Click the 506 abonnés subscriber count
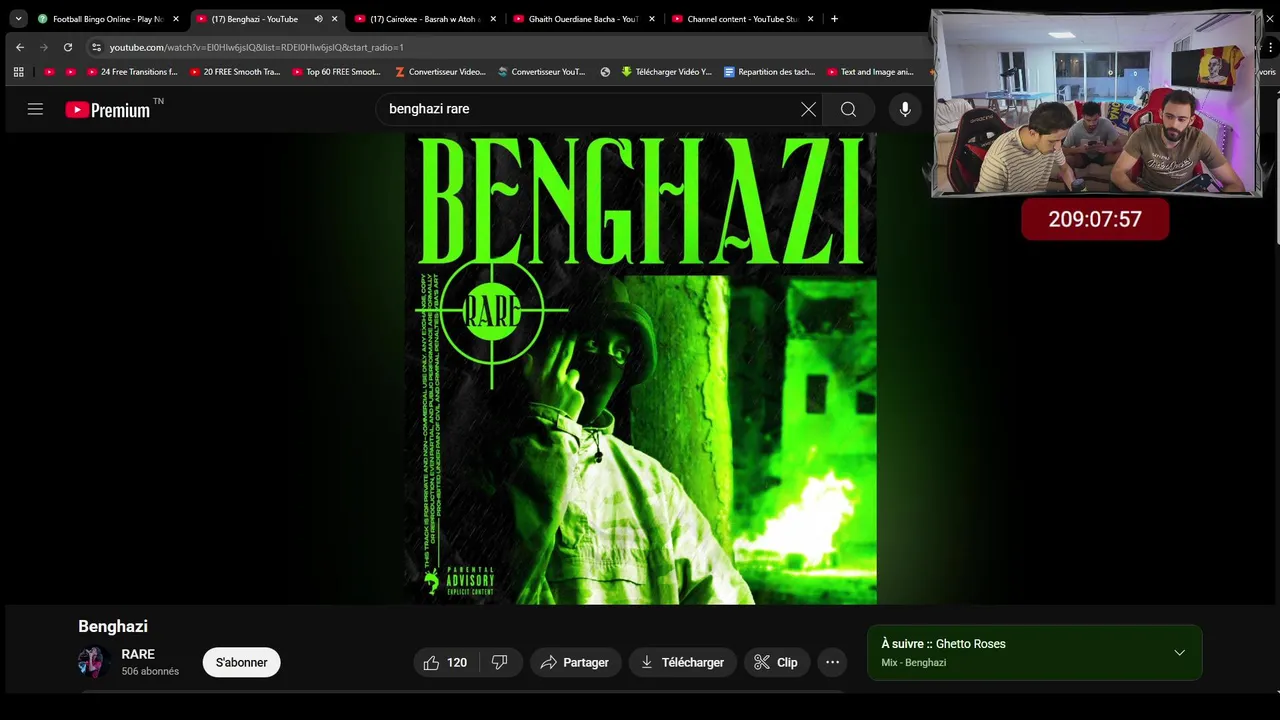The width and height of the screenshot is (1280, 720). [150, 671]
